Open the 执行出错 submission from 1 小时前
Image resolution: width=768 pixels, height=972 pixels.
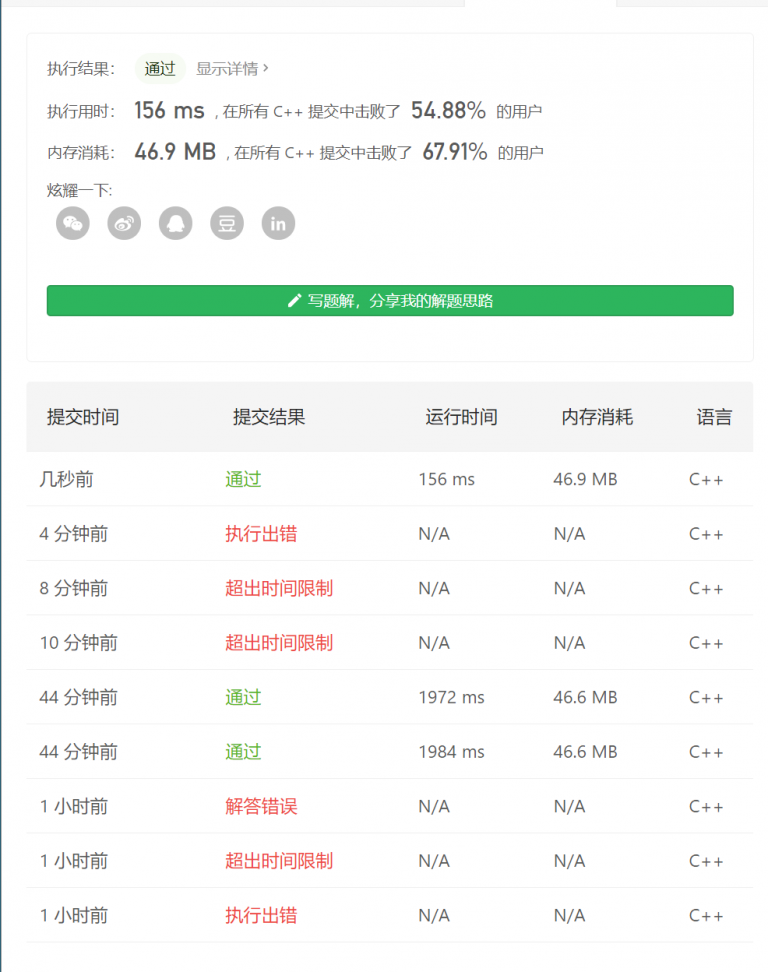261,915
